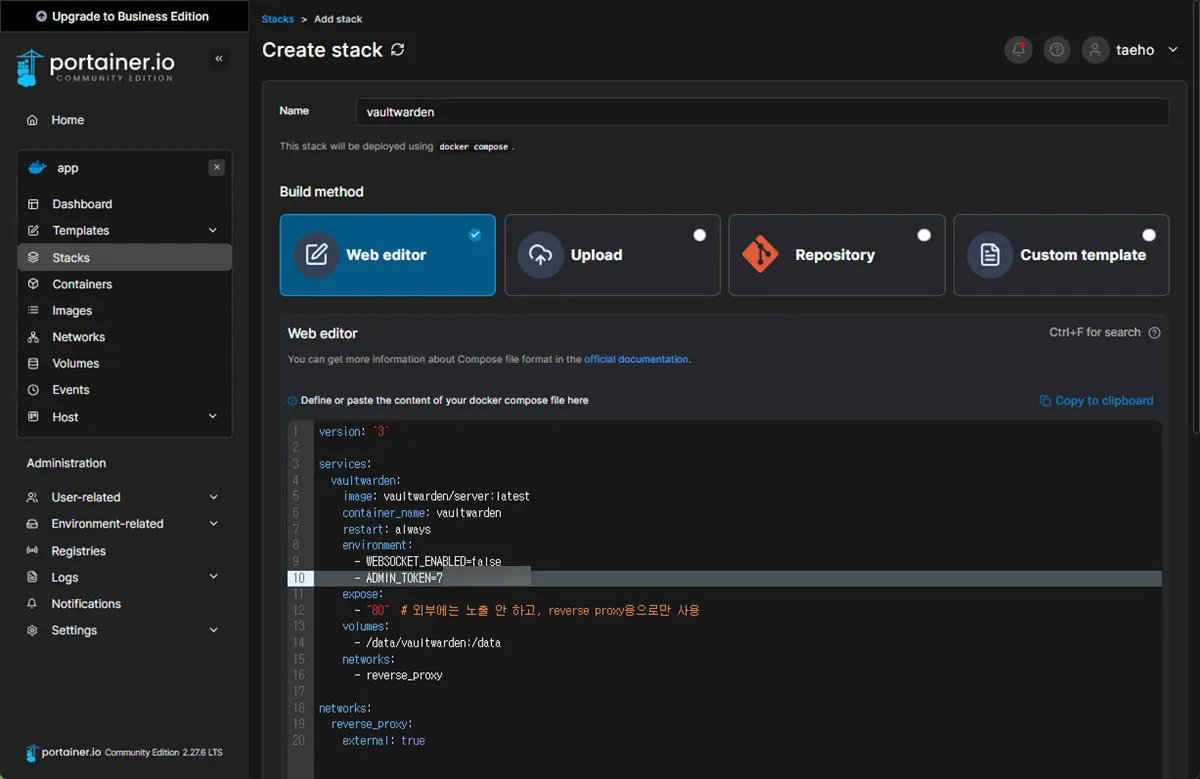Click the refresh icon beside Create stack
The width and height of the screenshot is (1200, 779).
398,49
